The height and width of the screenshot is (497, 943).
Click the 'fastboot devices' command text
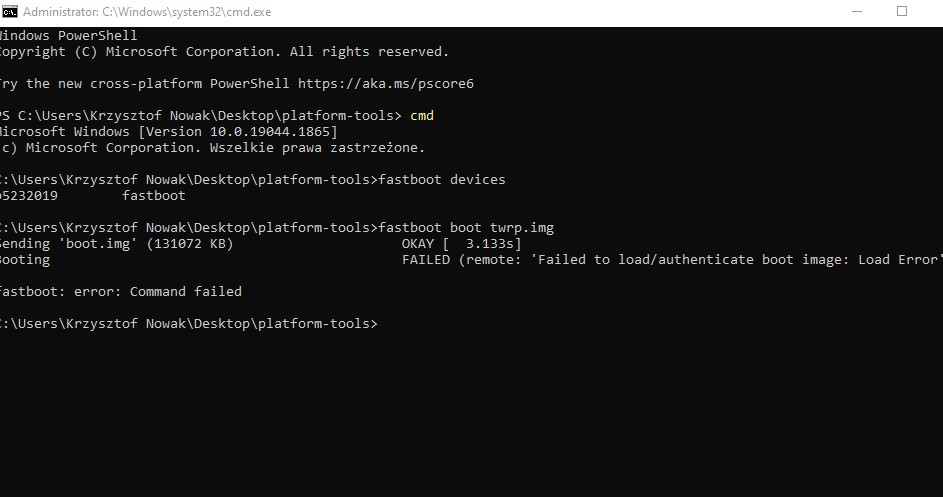[442, 180]
